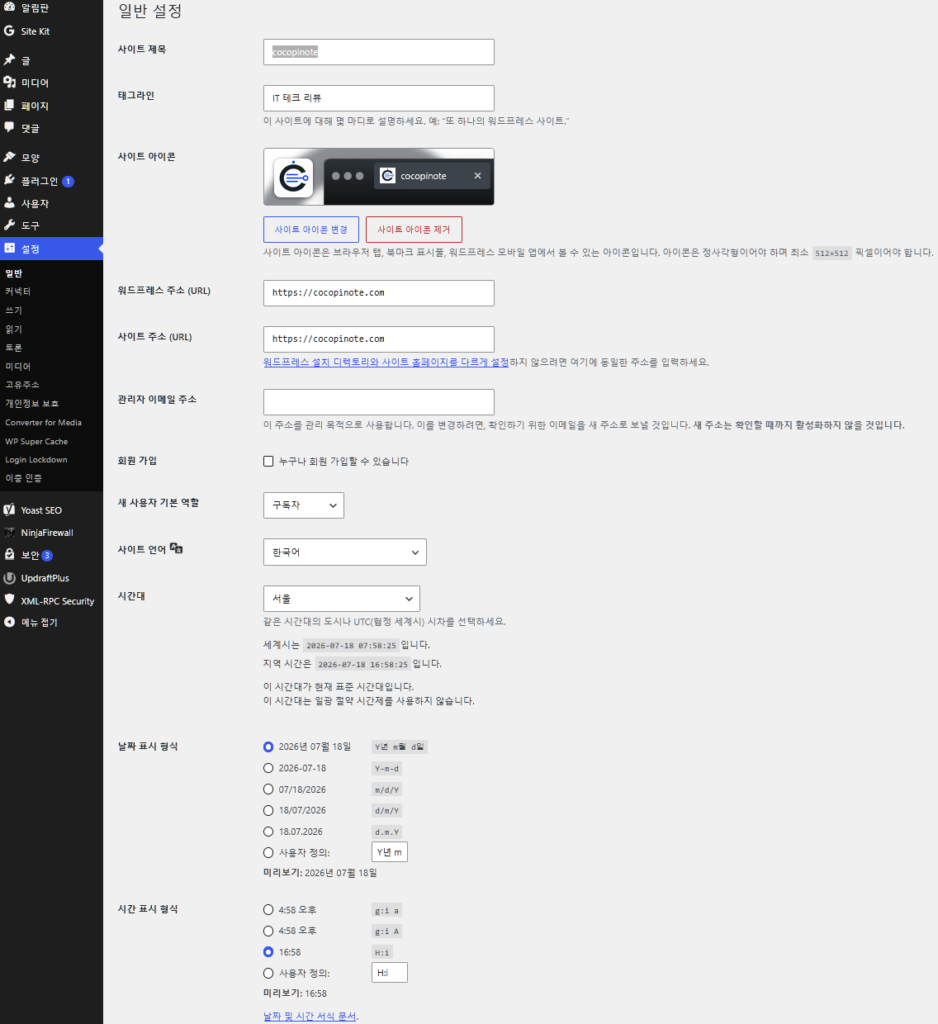
Task: Select the 2026-07-18 Y-m-d date format
Action: (268, 768)
